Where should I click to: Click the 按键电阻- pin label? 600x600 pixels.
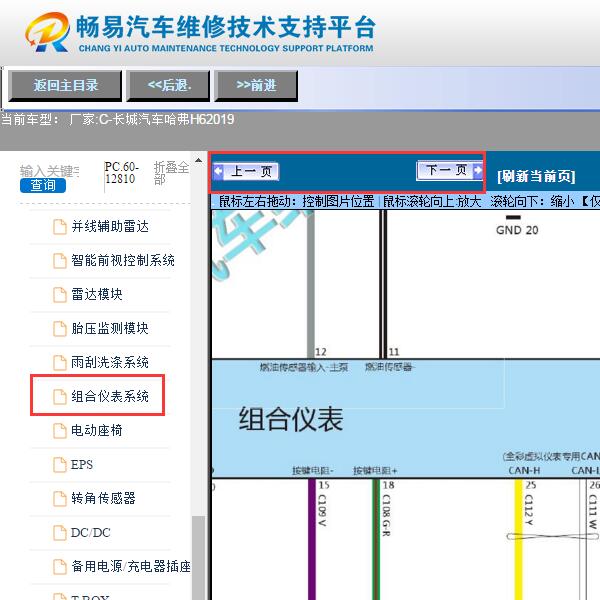(x=313, y=471)
